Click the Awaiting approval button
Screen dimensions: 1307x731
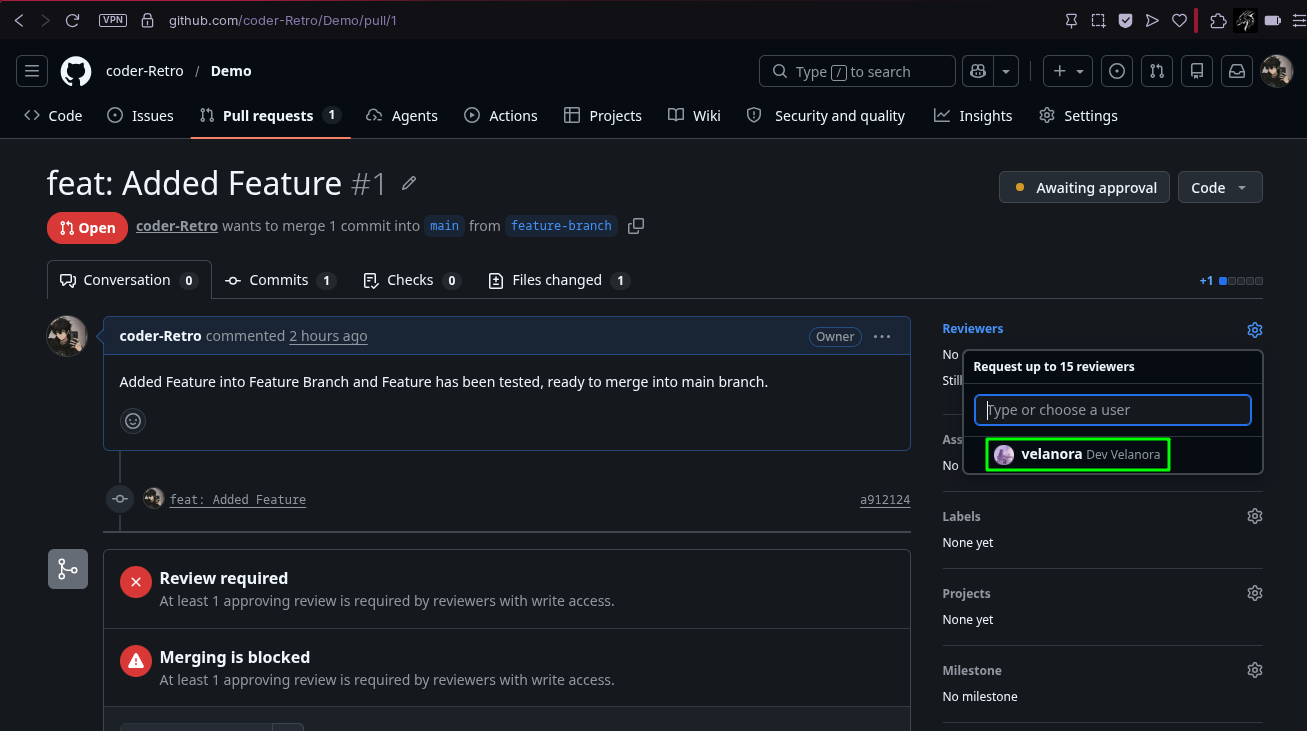pos(1085,187)
